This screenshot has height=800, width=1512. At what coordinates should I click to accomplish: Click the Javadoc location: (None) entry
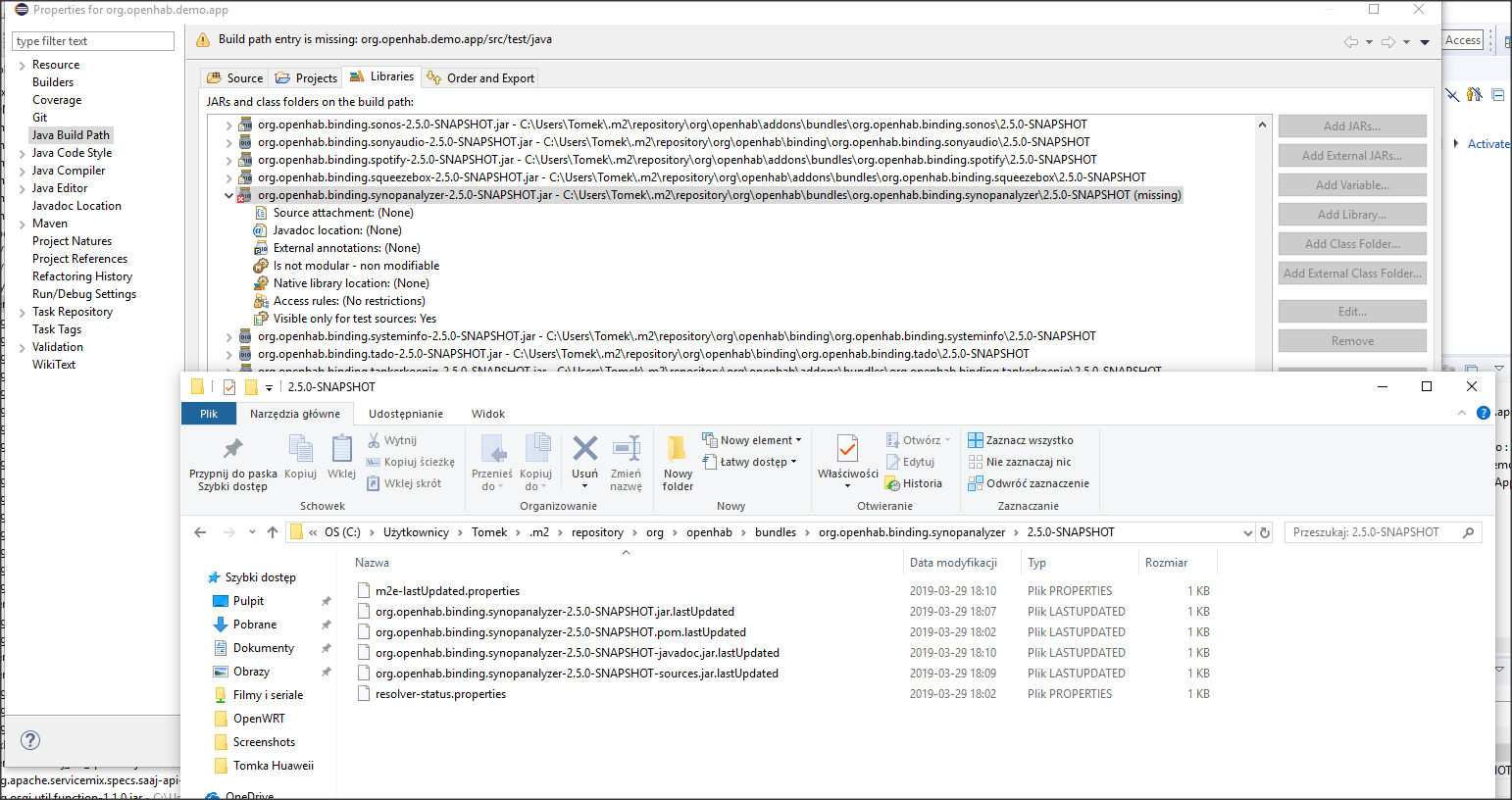pos(337,230)
